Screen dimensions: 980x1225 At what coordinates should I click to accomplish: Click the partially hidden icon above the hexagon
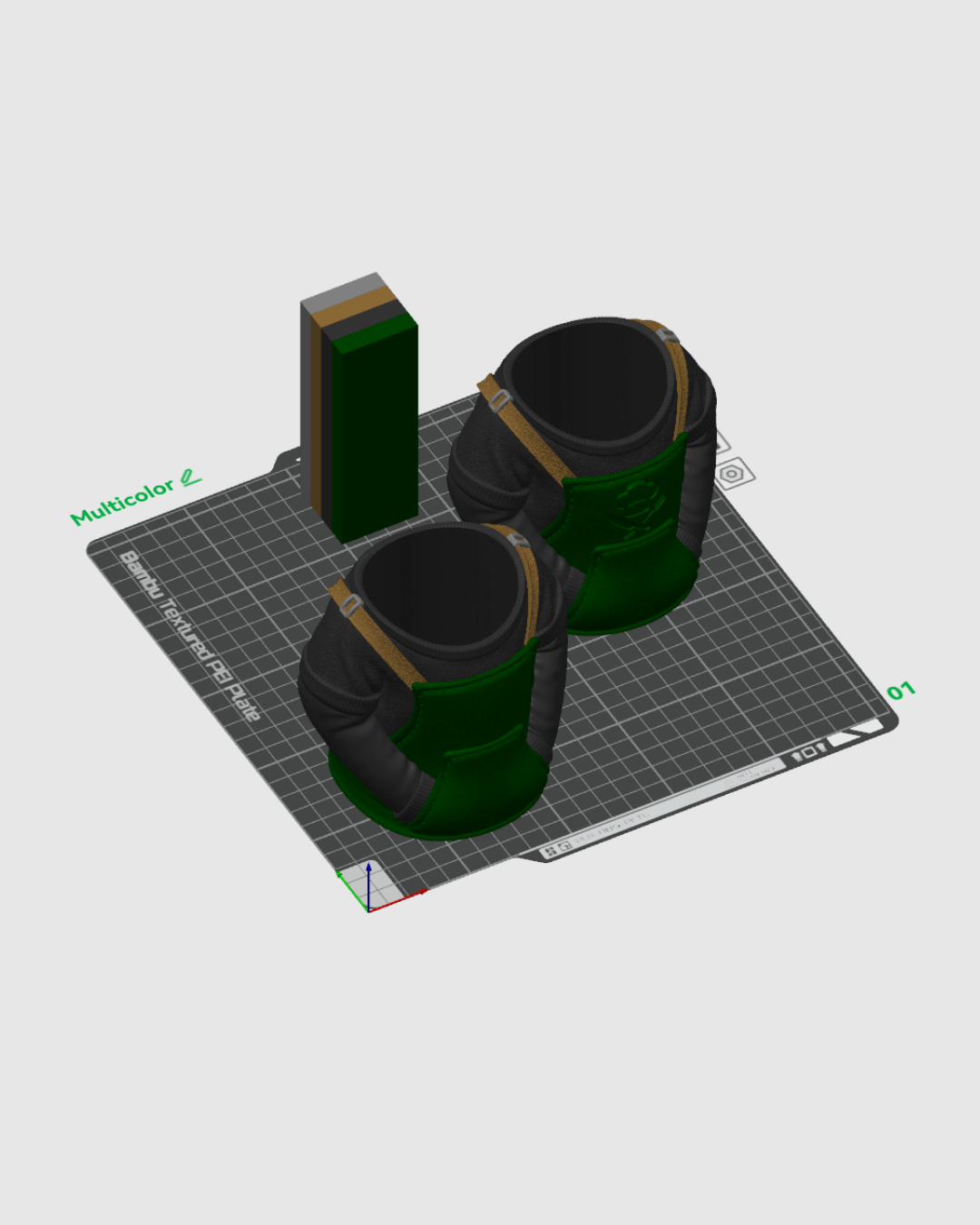click(722, 445)
